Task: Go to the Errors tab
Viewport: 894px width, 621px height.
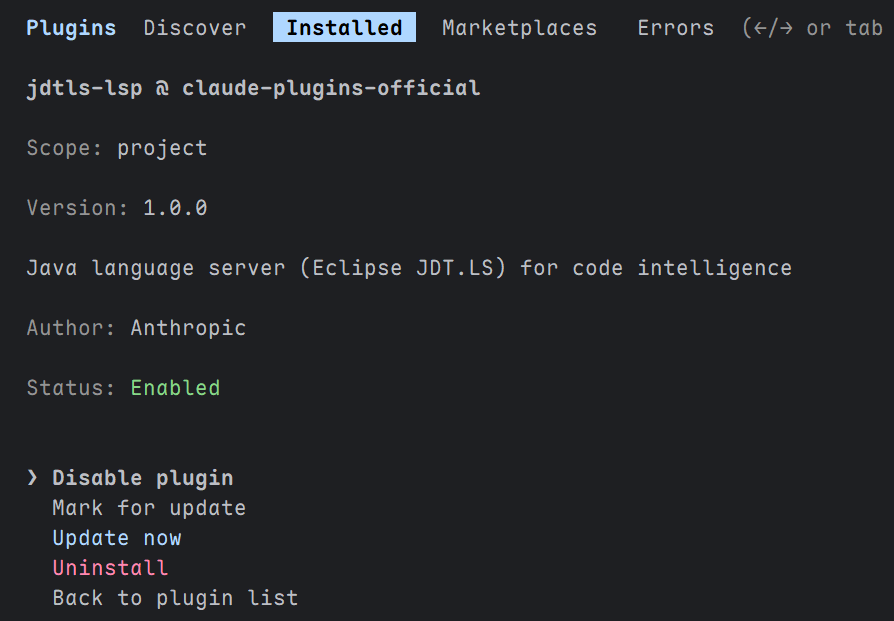Action: [x=676, y=27]
